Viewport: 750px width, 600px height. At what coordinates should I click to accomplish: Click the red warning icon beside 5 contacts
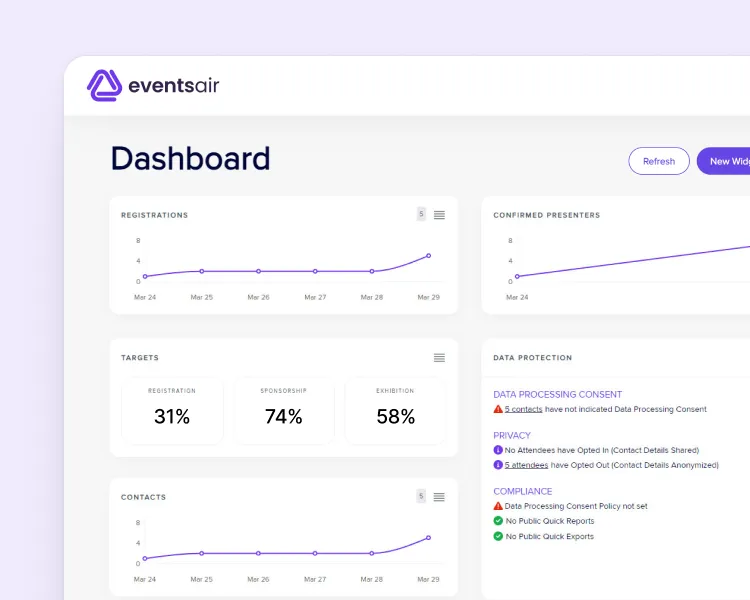[498, 409]
